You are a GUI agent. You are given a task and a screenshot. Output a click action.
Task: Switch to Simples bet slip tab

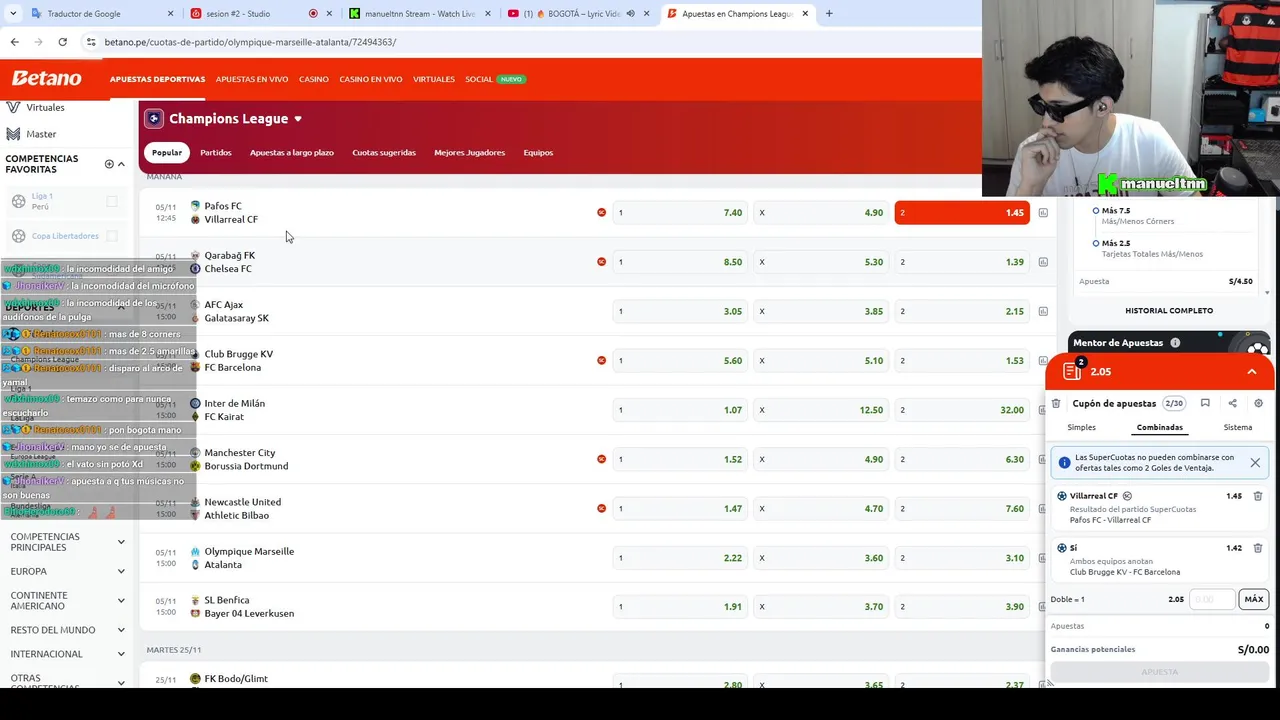click(1081, 427)
